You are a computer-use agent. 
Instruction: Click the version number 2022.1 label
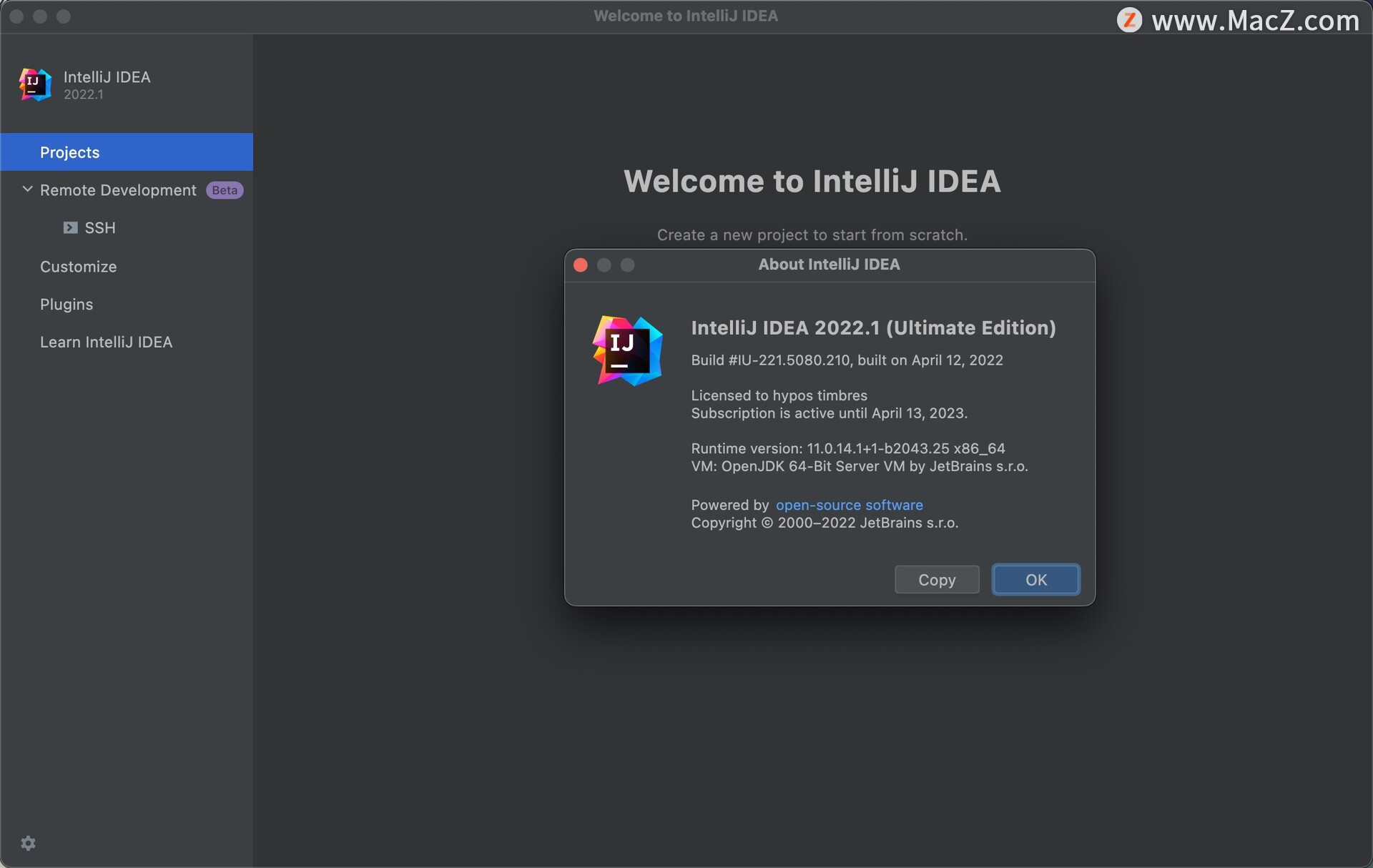click(82, 94)
